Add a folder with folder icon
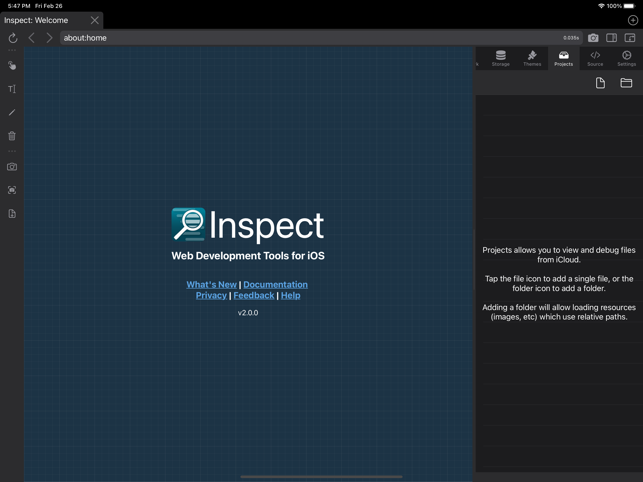 [626, 83]
